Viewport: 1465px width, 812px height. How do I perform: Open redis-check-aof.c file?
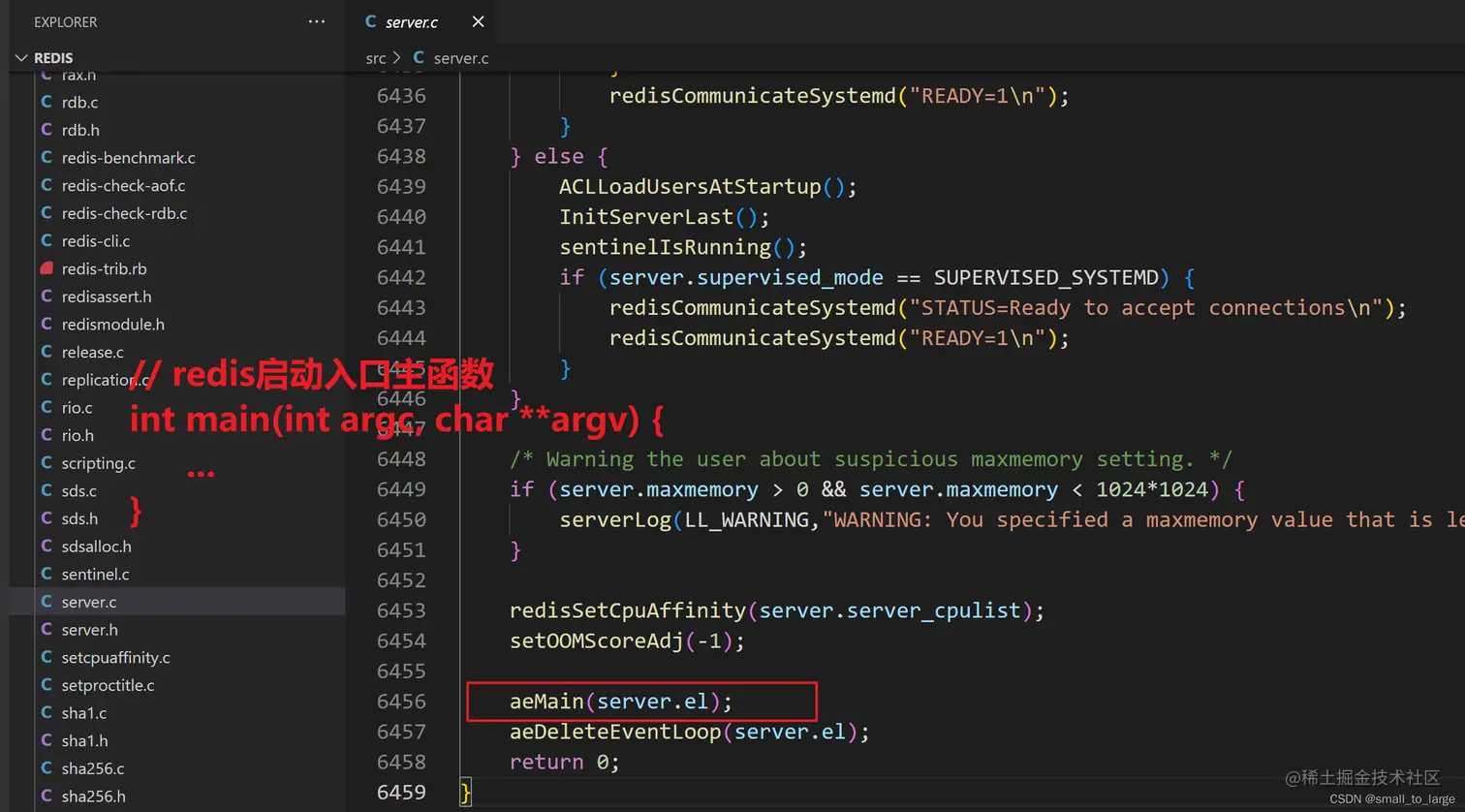coord(123,185)
